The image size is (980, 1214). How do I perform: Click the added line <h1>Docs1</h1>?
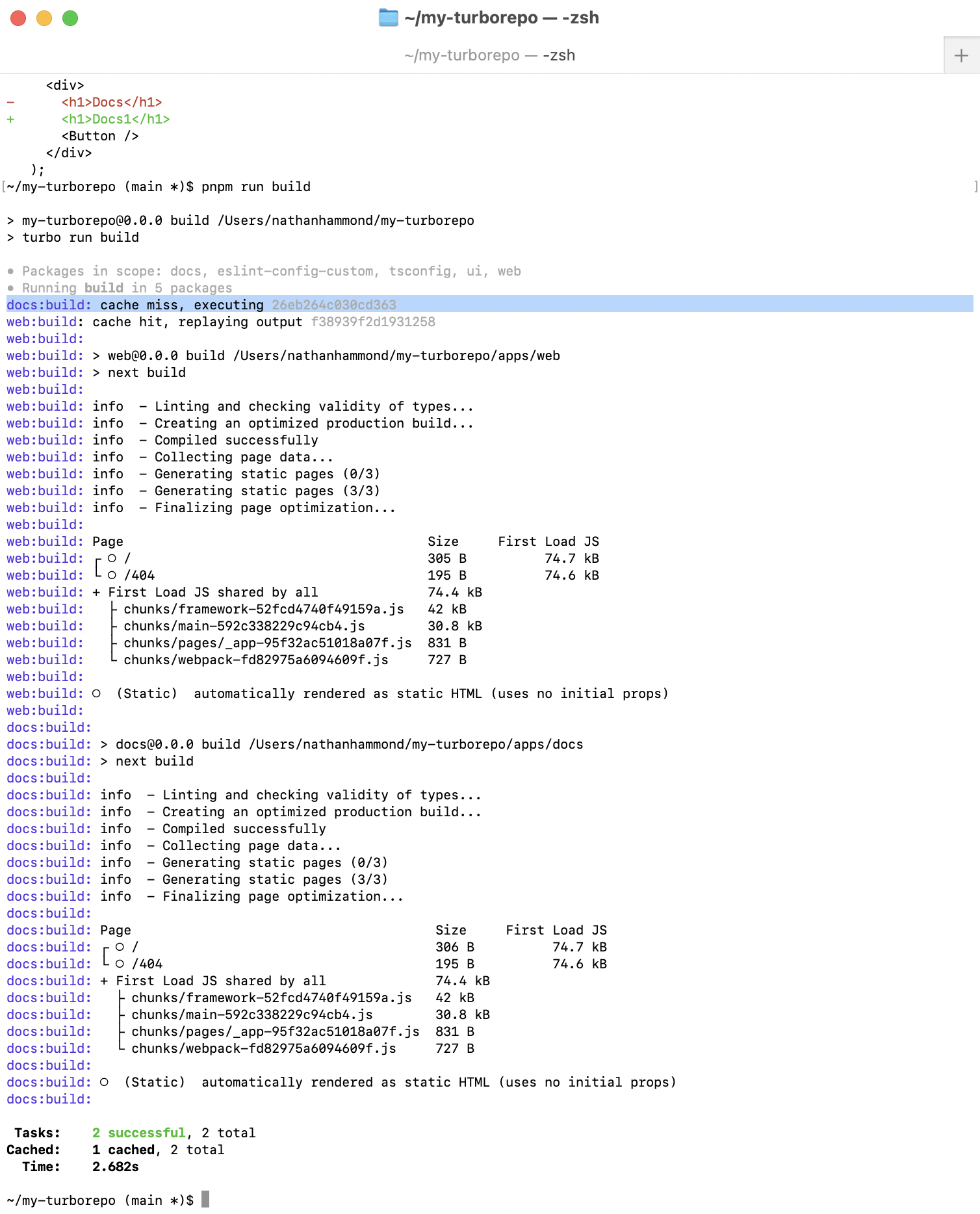coord(116,119)
